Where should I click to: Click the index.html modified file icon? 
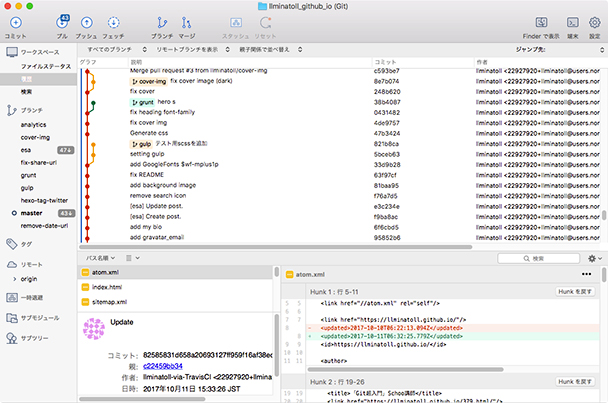pos(85,287)
